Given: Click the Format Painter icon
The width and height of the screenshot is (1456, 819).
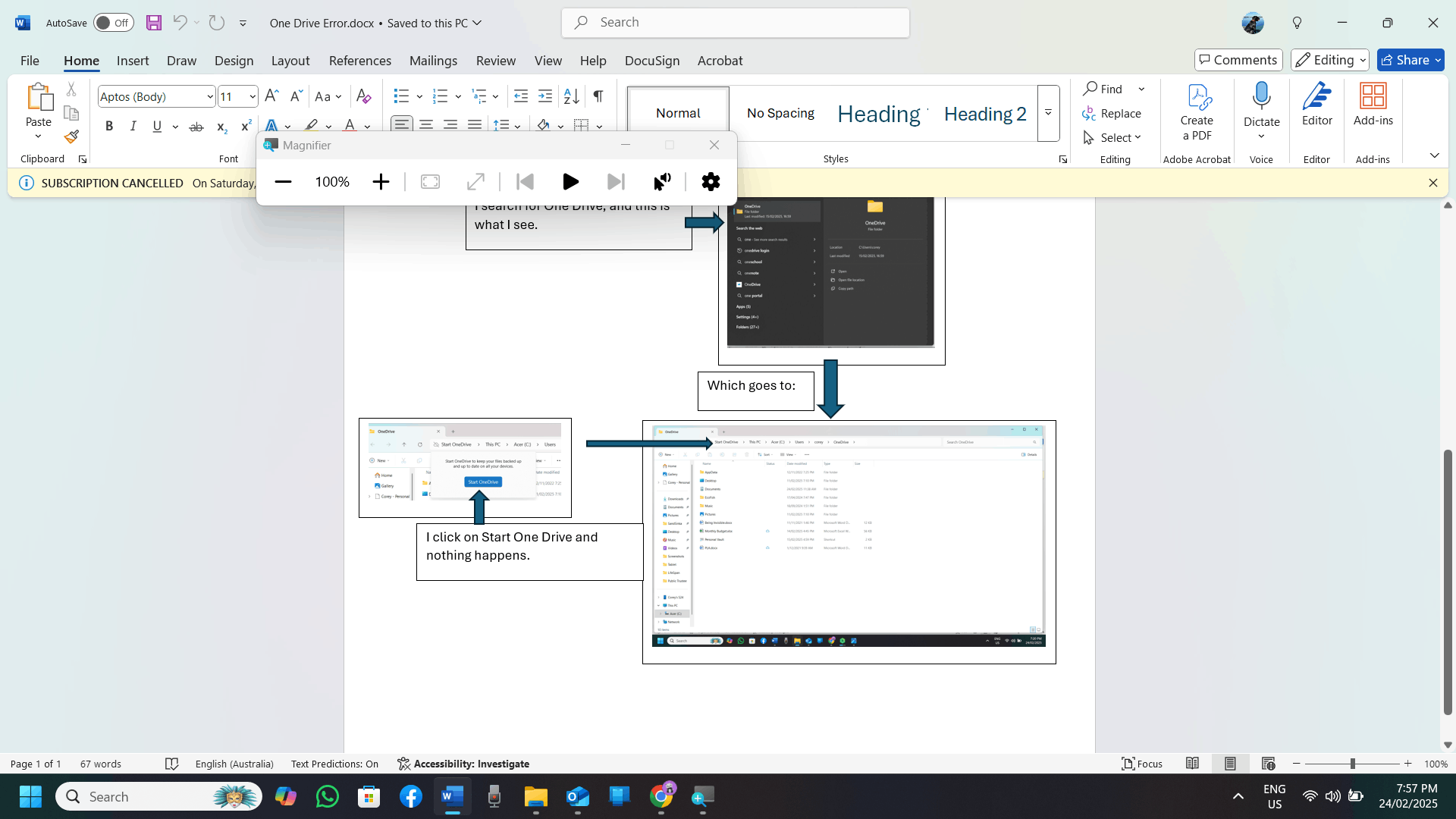Looking at the screenshot, I should point(71,137).
